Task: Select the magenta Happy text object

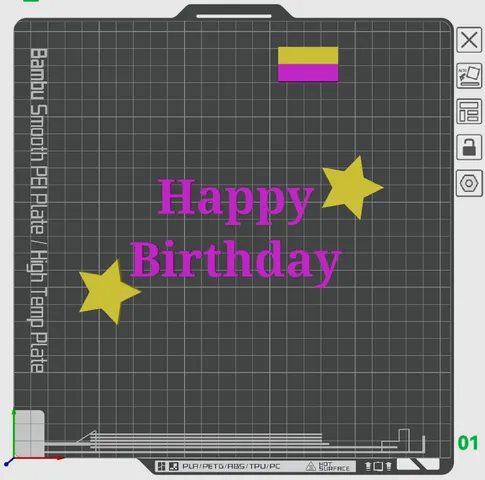Action: 236,201
